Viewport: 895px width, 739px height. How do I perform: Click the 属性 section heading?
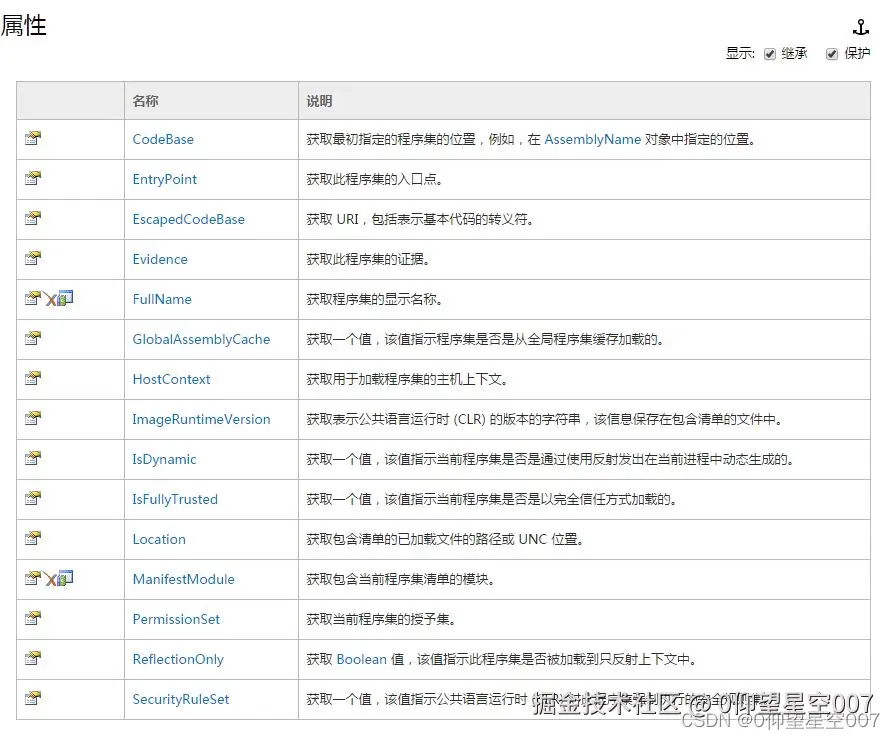[x=24, y=26]
